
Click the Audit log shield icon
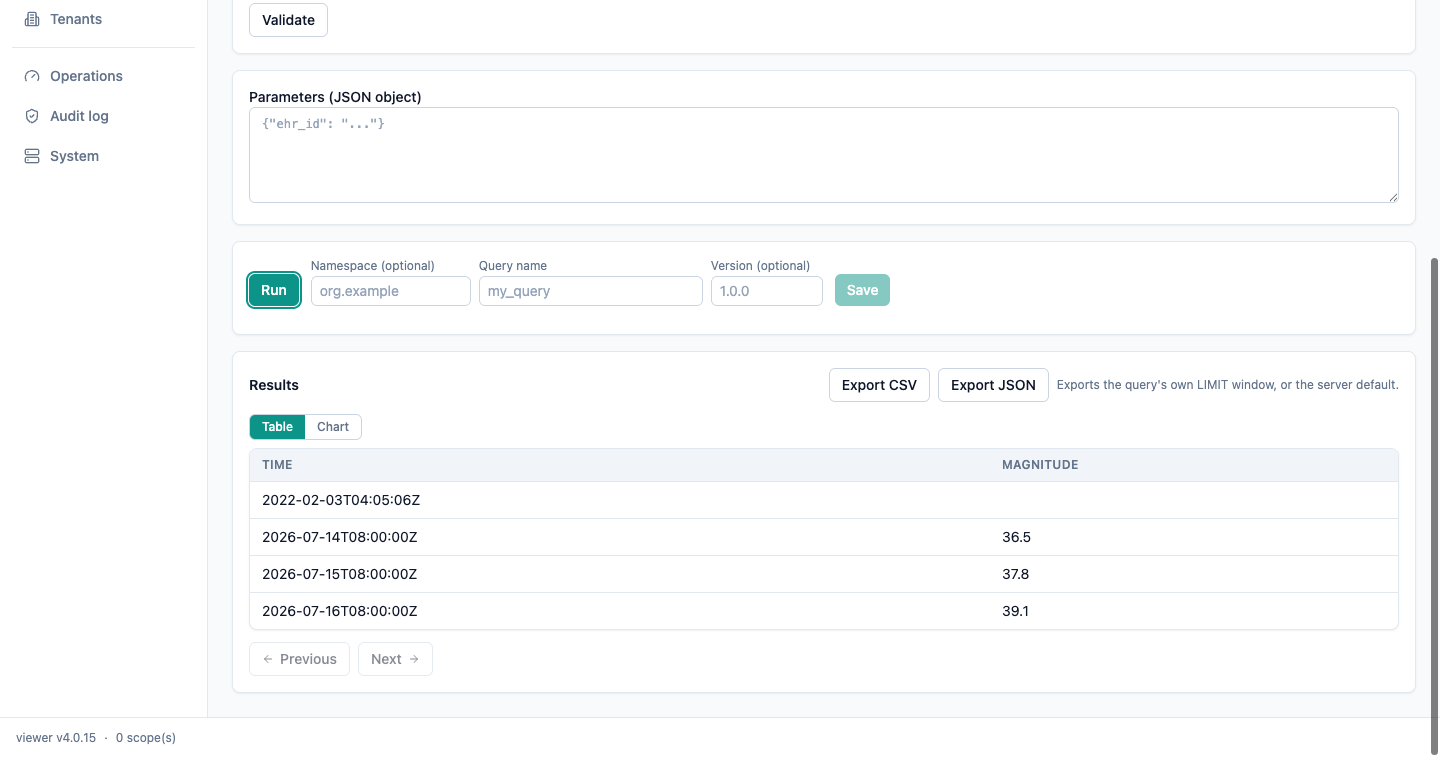coord(32,116)
